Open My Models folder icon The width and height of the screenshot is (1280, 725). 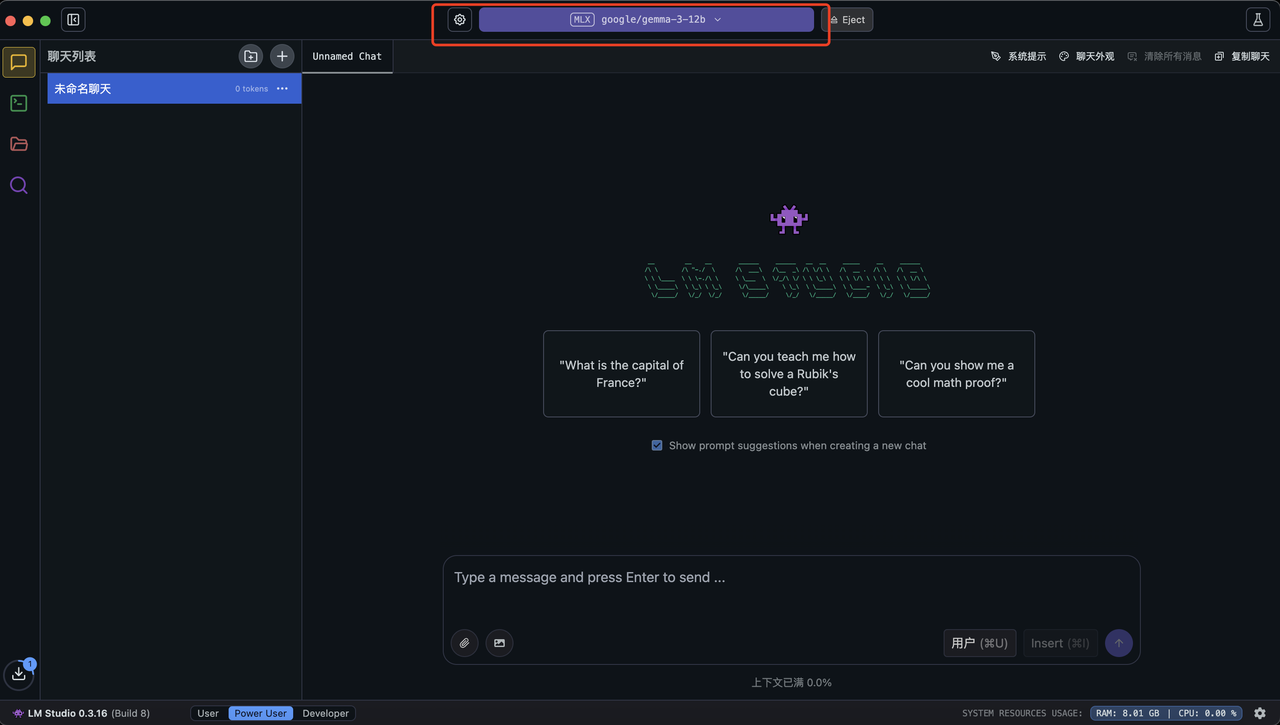pyautogui.click(x=18, y=144)
